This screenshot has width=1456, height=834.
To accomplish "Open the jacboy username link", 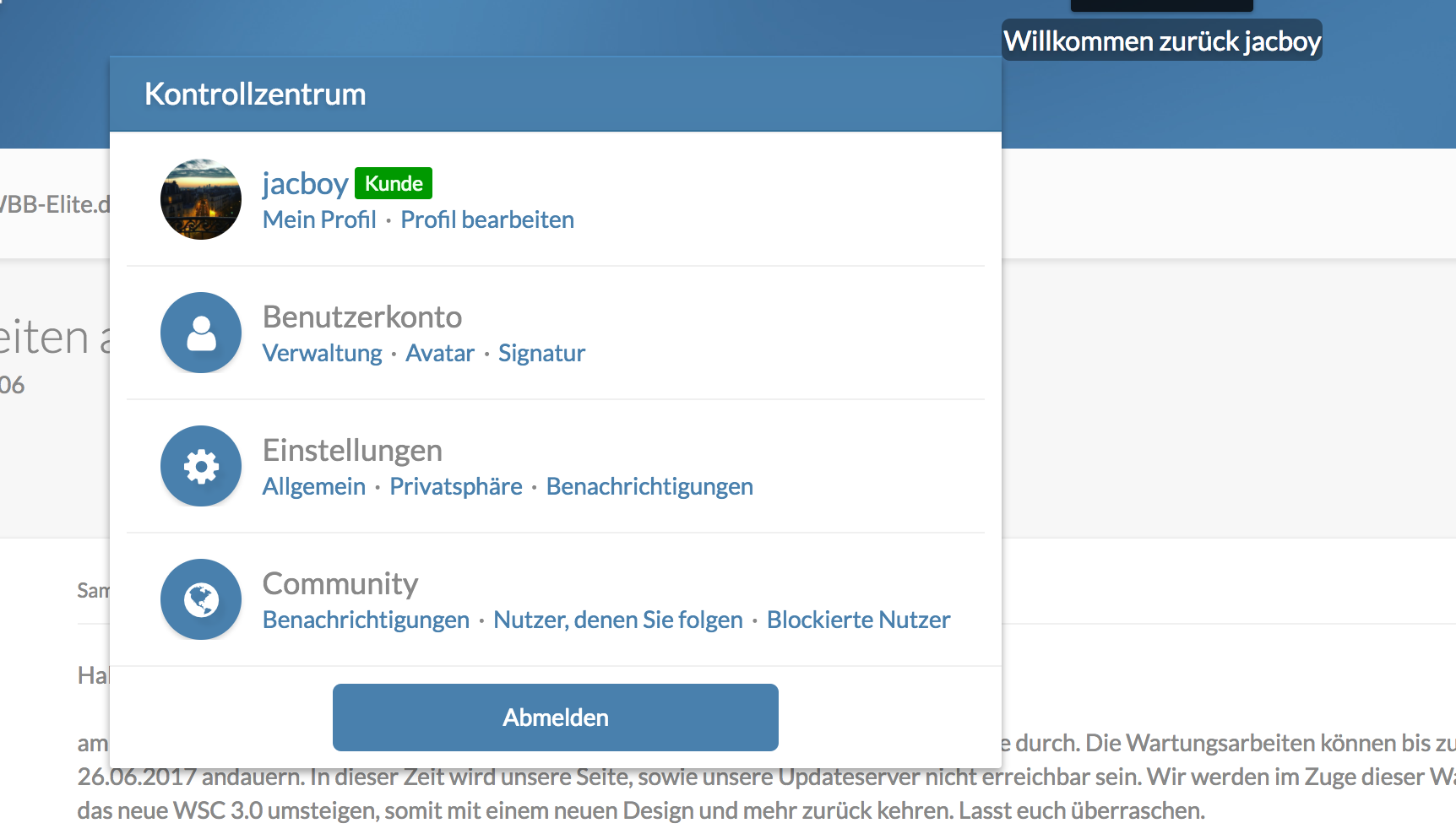I will tap(305, 183).
